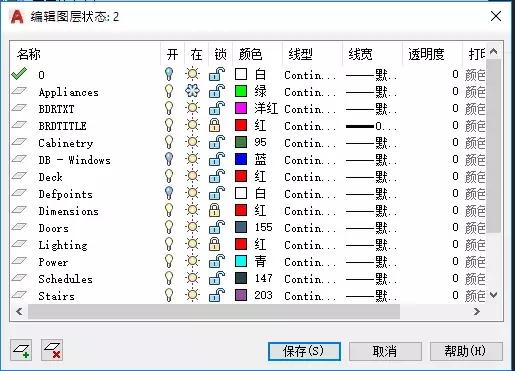Thaw the Appliances layer snowflake icon
Viewport: 515px width, 371px height.
click(192, 91)
